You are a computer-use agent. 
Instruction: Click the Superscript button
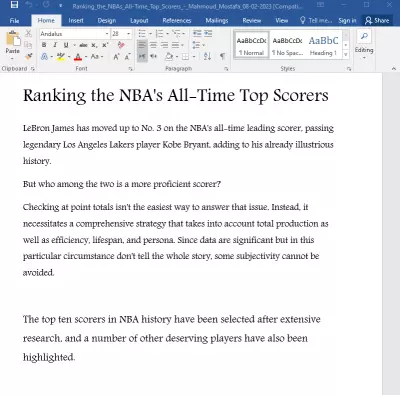point(105,45)
